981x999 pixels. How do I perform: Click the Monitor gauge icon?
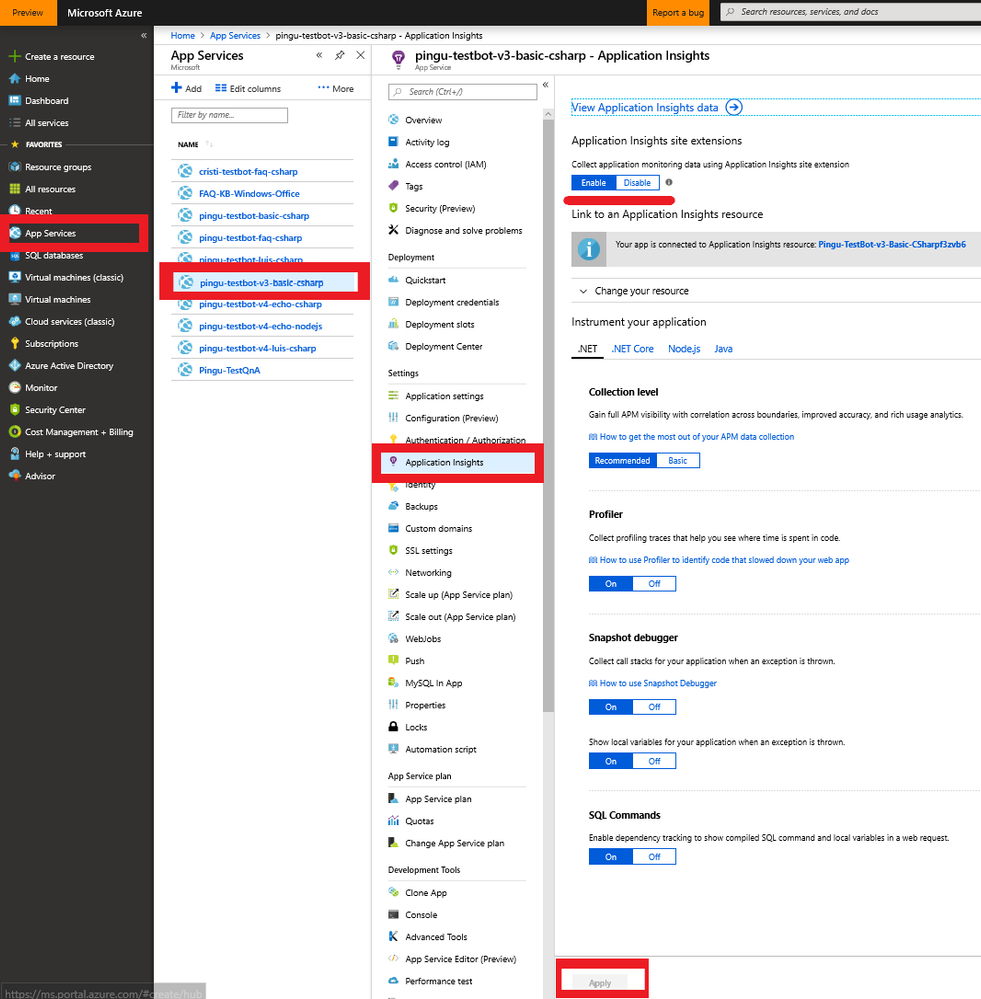15,388
